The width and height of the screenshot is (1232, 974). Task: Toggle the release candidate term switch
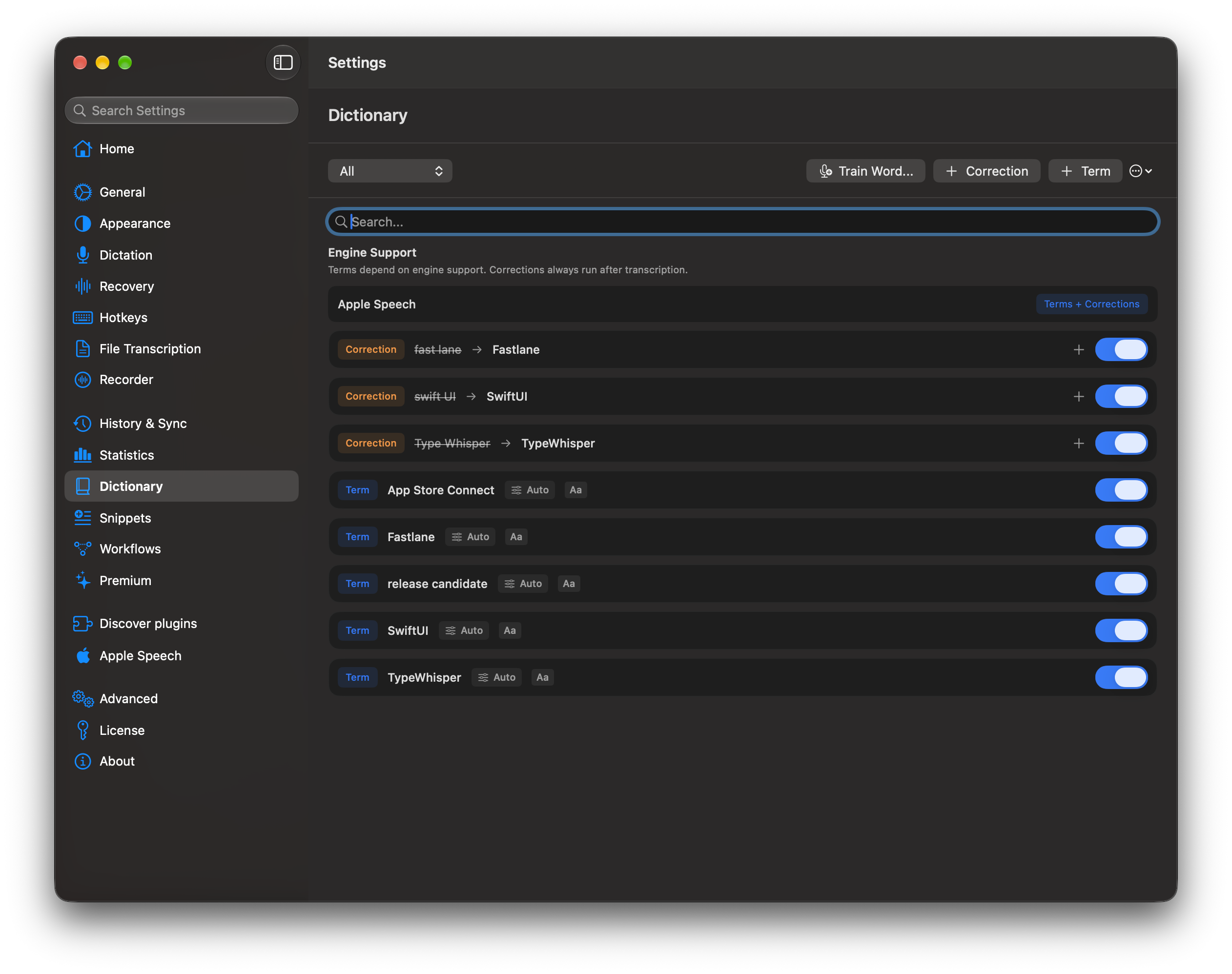pos(1121,583)
